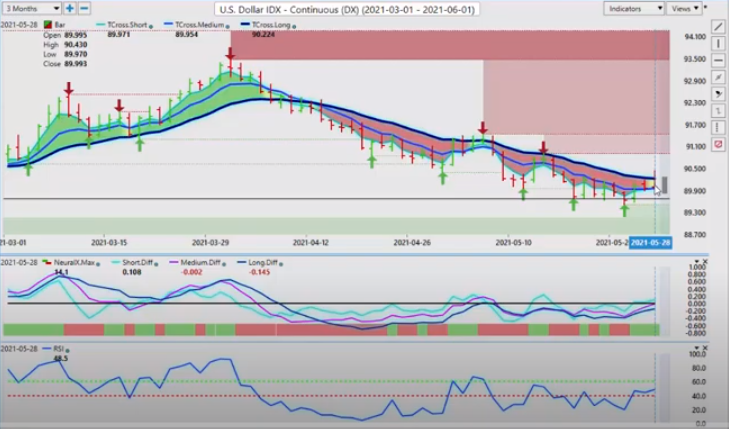The image size is (729, 429).
Task: Zoom out with the minus button
Action: tap(86, 8)
